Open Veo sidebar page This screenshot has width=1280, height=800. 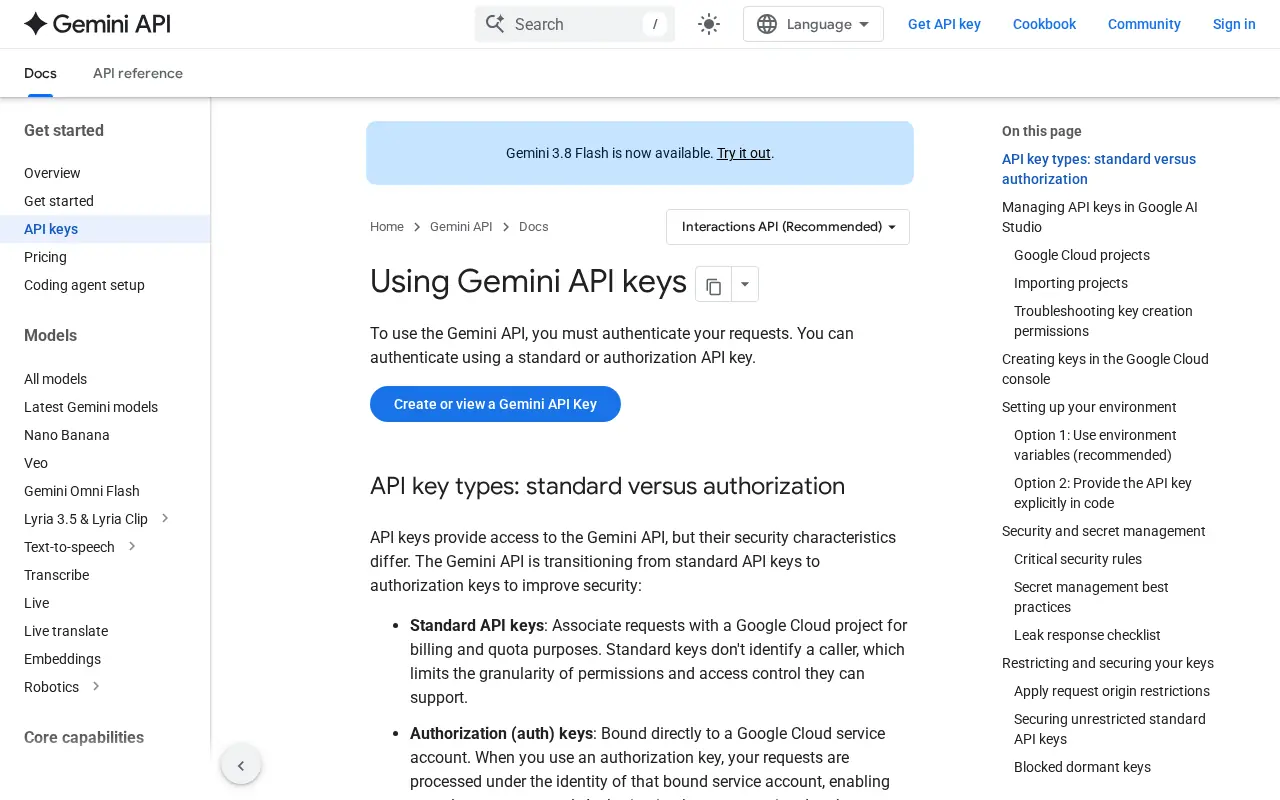point(36,463)
